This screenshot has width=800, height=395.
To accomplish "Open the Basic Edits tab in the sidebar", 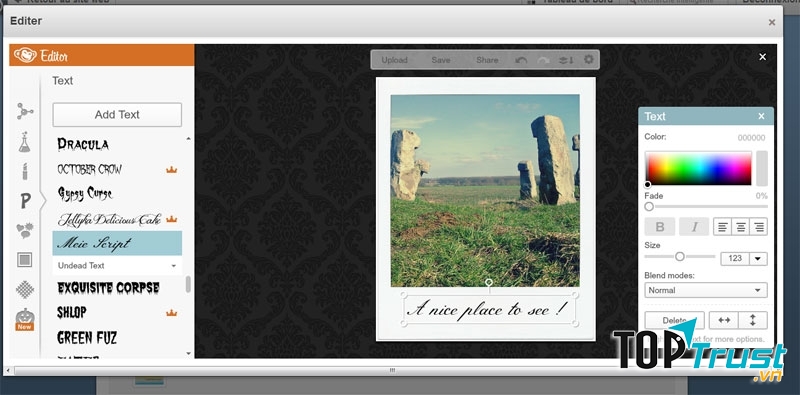I will [24, 111].
